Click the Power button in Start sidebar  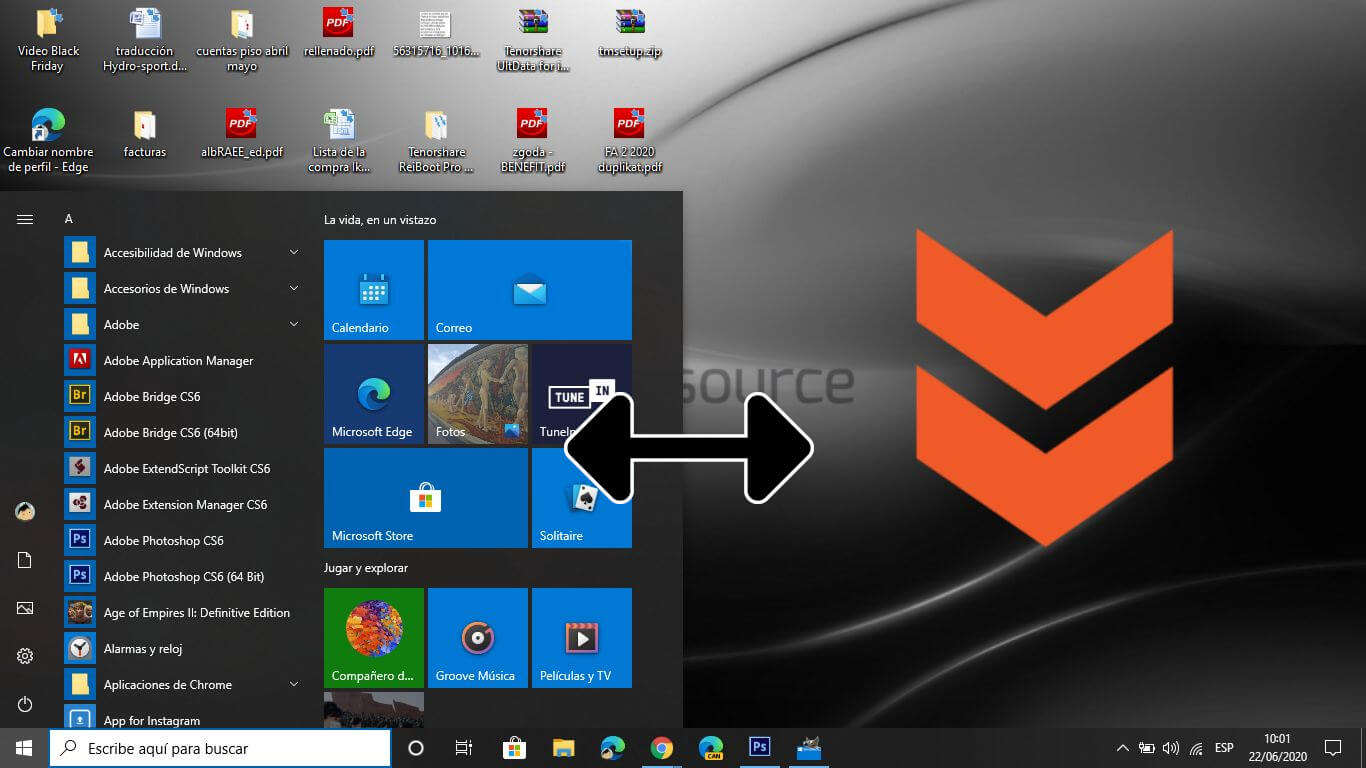25,704
